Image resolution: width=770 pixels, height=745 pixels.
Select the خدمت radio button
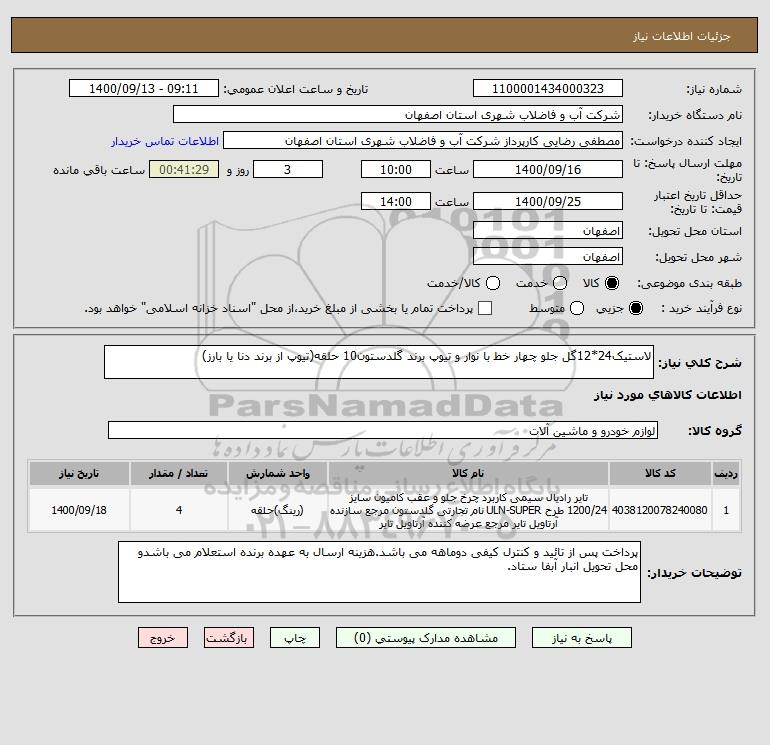(x=560, y=283)
